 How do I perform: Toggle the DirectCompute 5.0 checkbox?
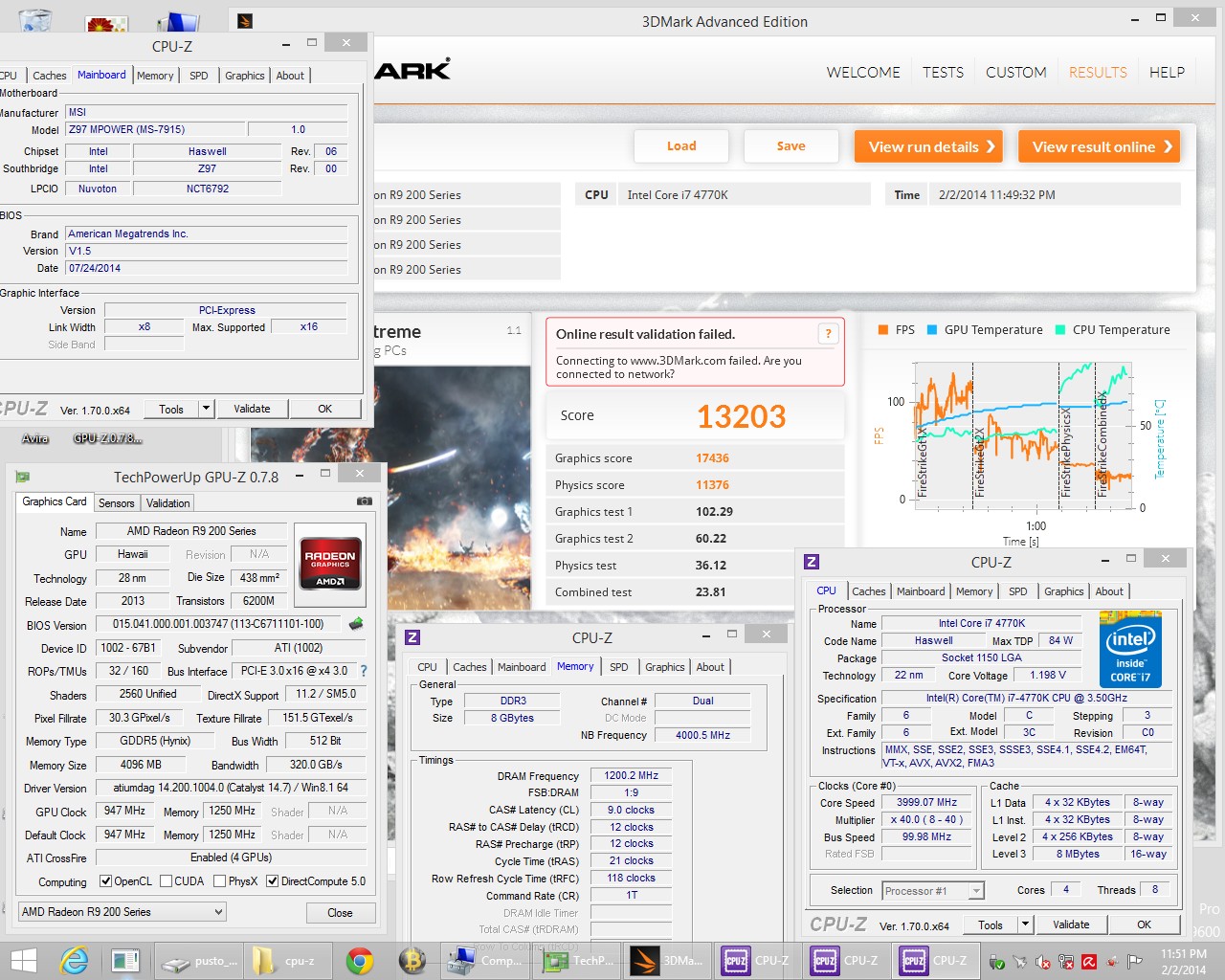pos(272,881)
